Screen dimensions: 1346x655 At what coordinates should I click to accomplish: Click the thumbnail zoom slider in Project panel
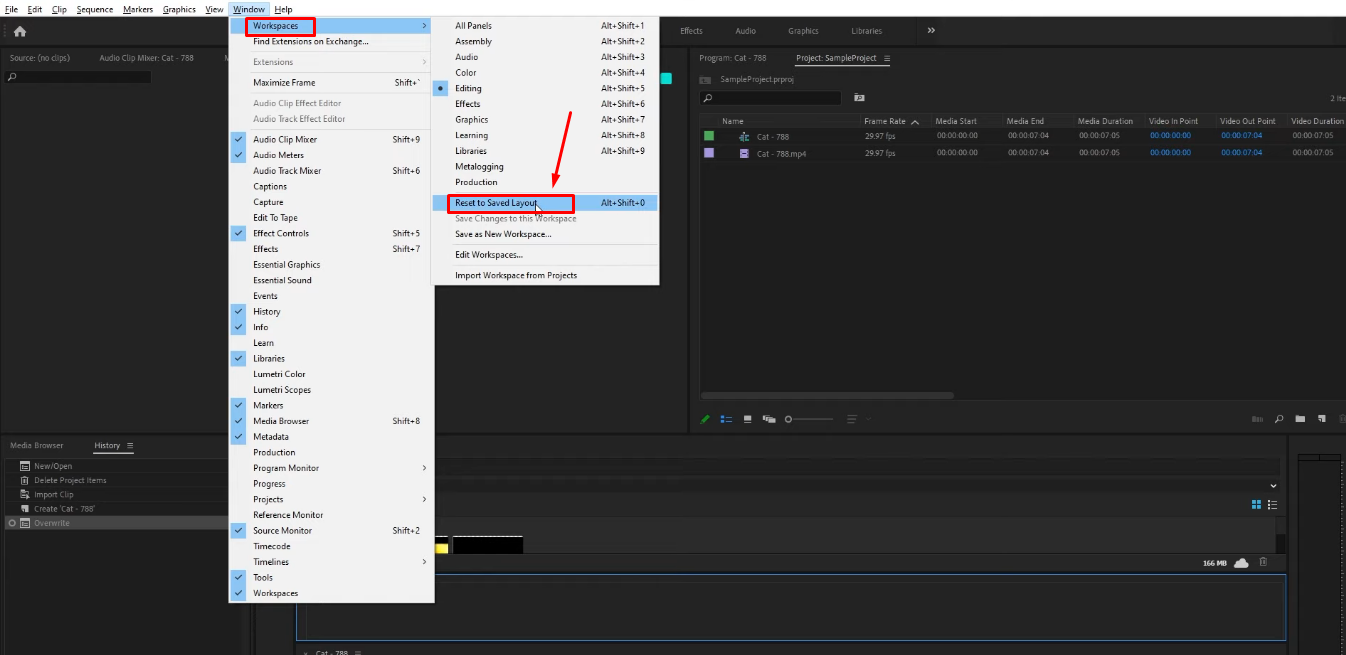[789, 419]
